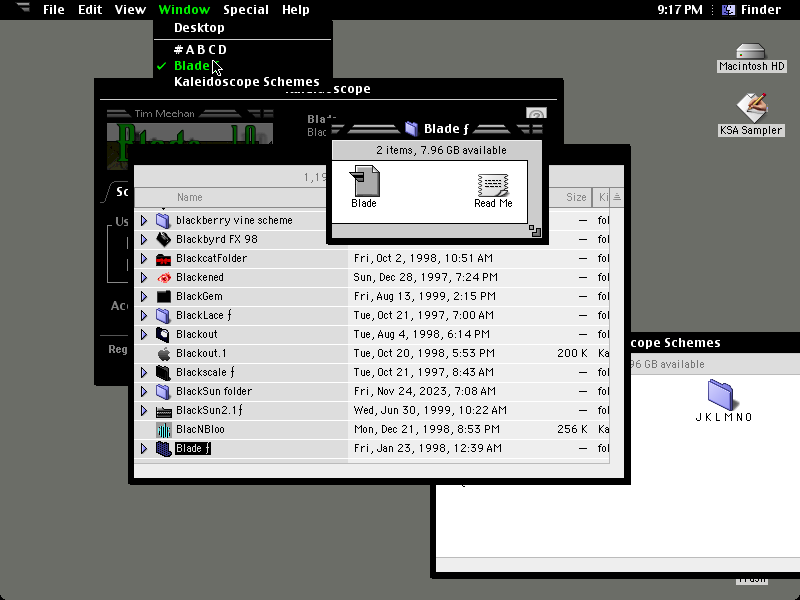Viewport: 800px width, 600px height.
Task: Choose Kaleidoscope Schemes in Window menu
Action: (243, 82)
